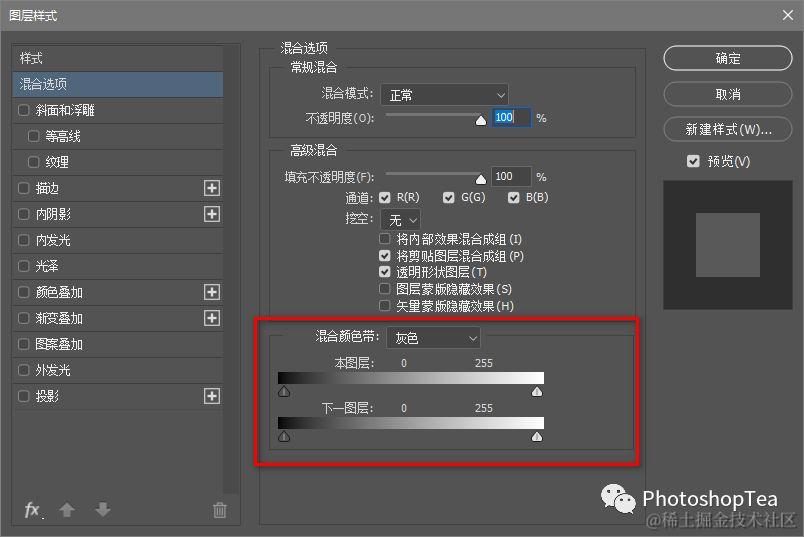
Task: Open the 混合模式 dropdown showing 正常
Action: 445,95
